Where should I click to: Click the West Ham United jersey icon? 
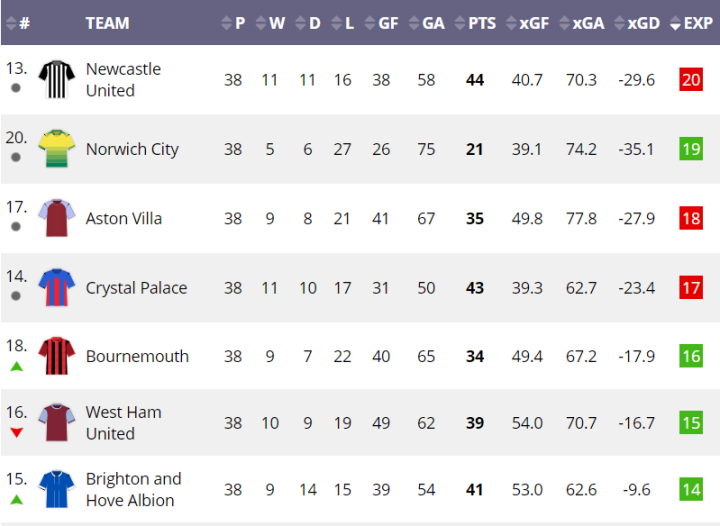(56, 422)
